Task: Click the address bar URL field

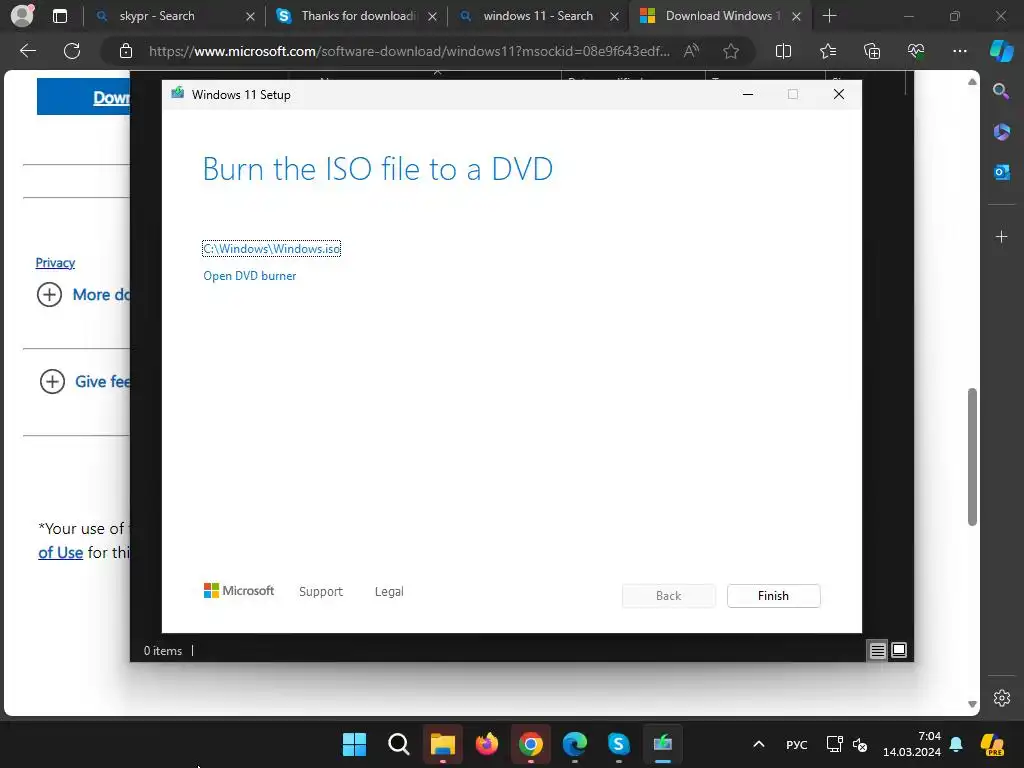Action: pyautogui.click(x=409, y=51)
